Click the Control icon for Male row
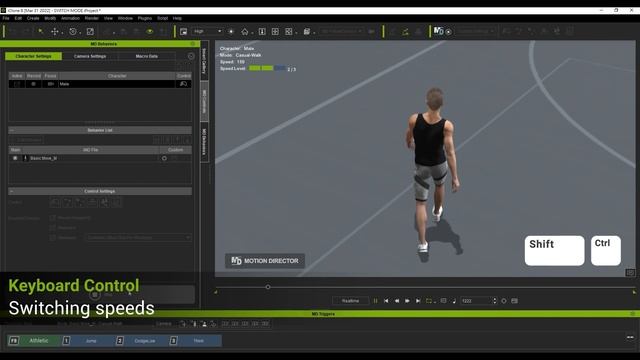This screenshot has height=360, width=640. tap(183, 84)
